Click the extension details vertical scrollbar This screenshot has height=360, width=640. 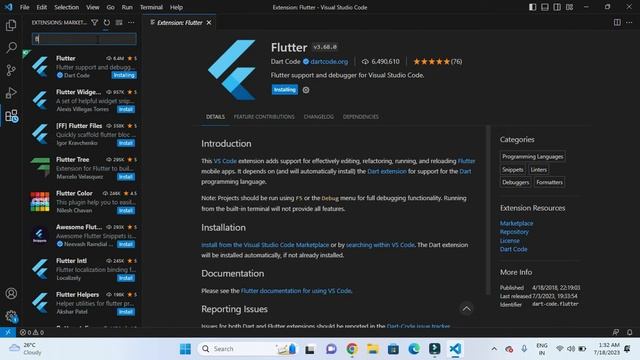pos(488,210)
